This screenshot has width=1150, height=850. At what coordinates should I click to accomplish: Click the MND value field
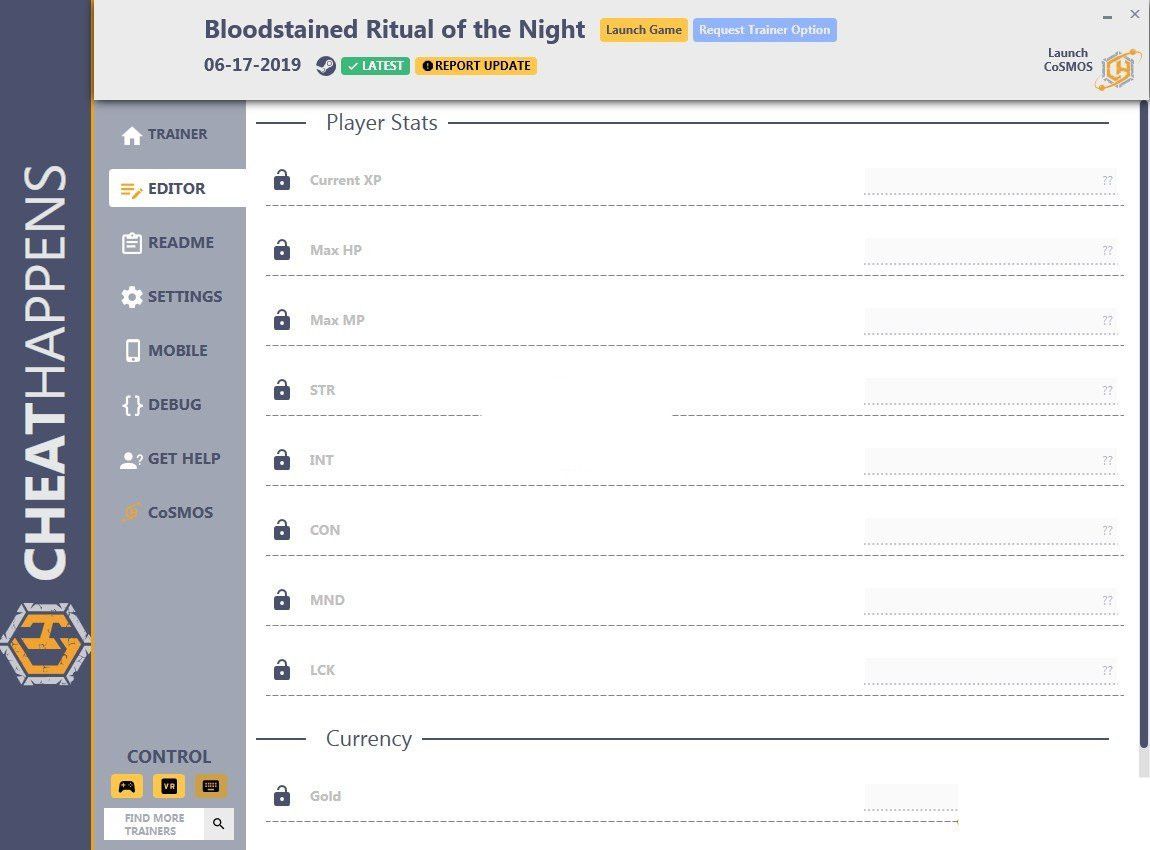tap(990, 601)
